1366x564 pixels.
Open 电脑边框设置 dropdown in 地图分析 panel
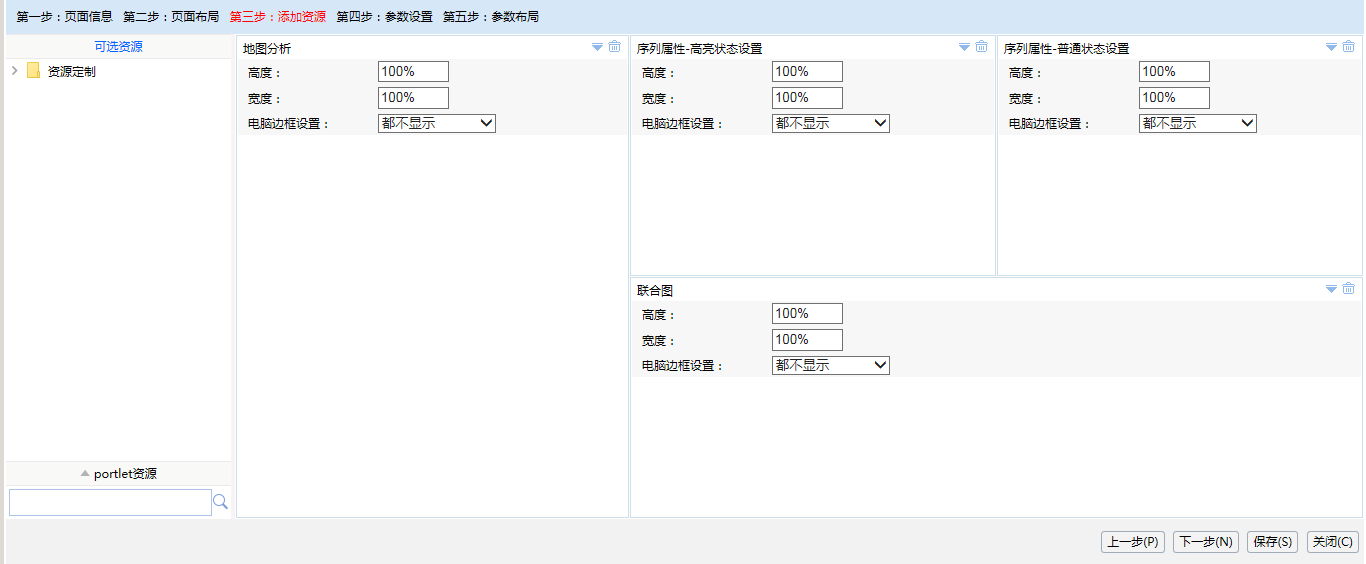coord(437,123)
